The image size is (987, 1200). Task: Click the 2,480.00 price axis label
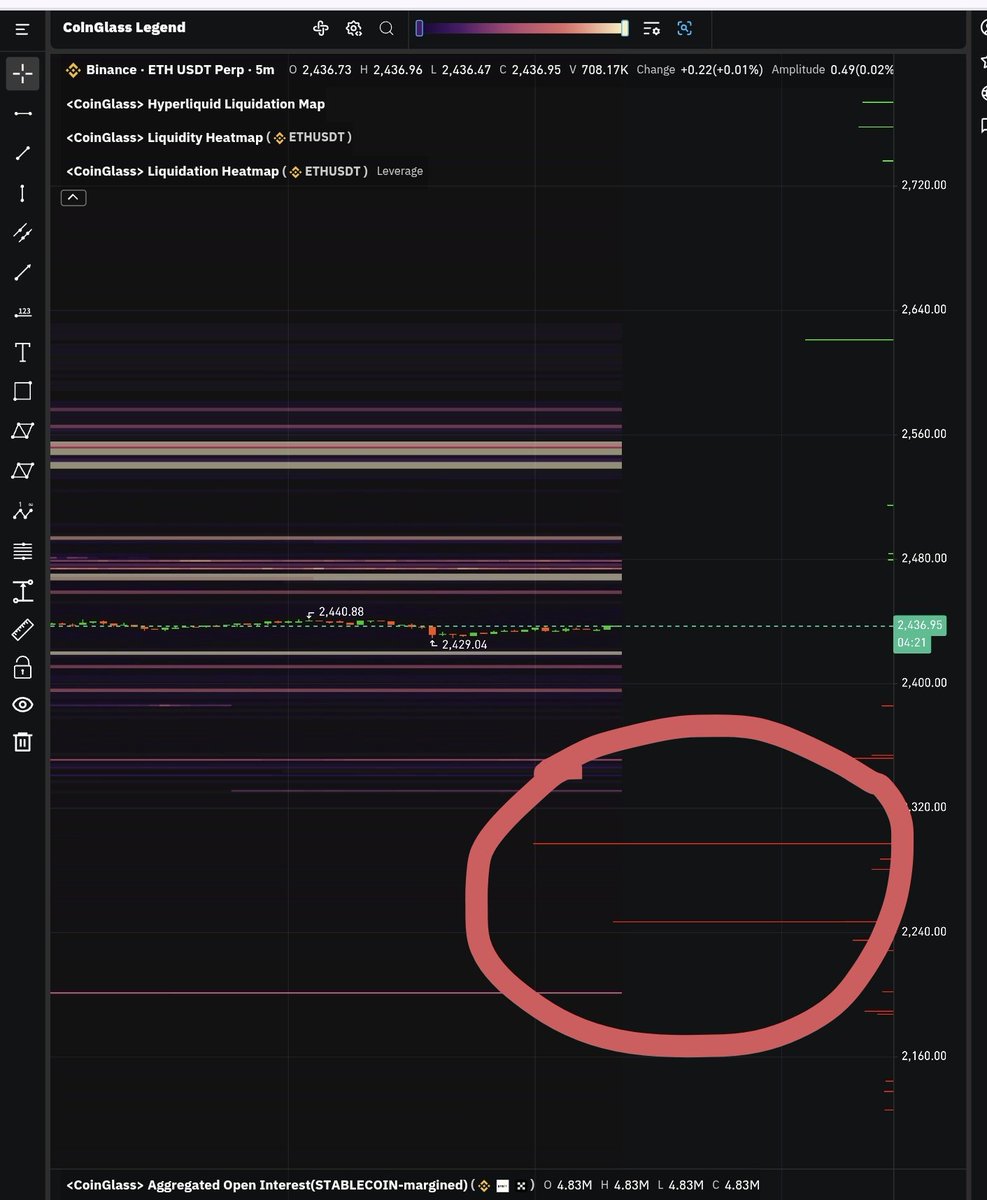[x=924, y=558]
